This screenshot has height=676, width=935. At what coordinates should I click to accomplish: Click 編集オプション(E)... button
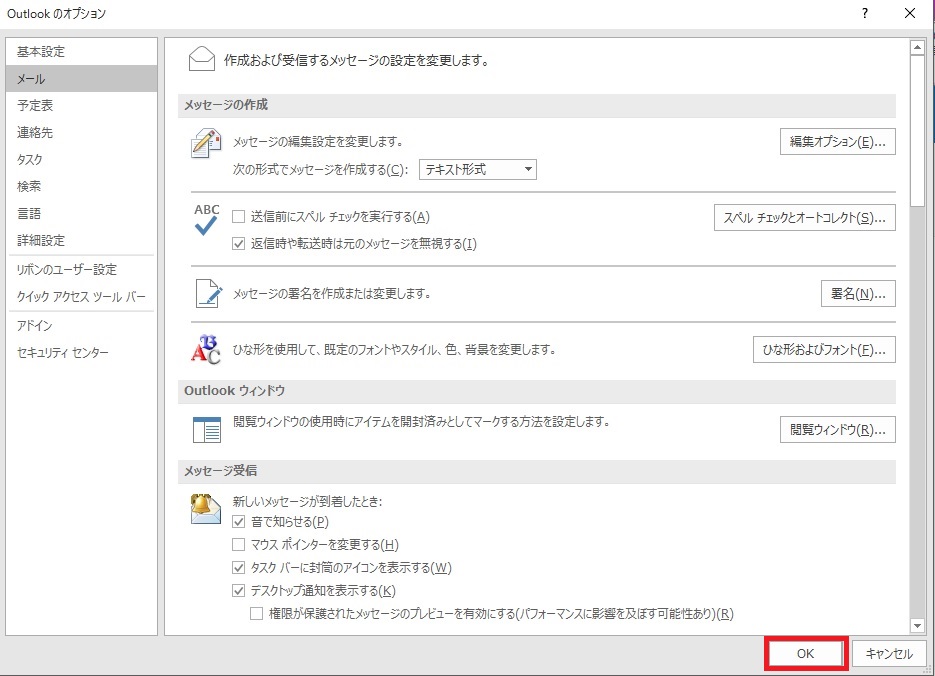[x=837, y=142]
